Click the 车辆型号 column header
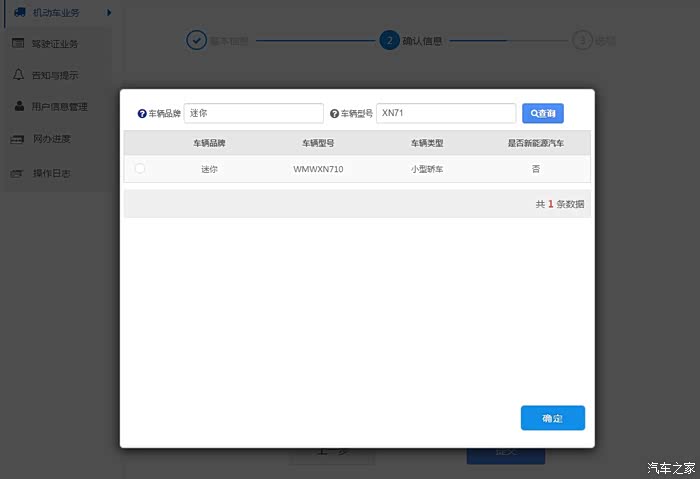 [x=318, y=143]
